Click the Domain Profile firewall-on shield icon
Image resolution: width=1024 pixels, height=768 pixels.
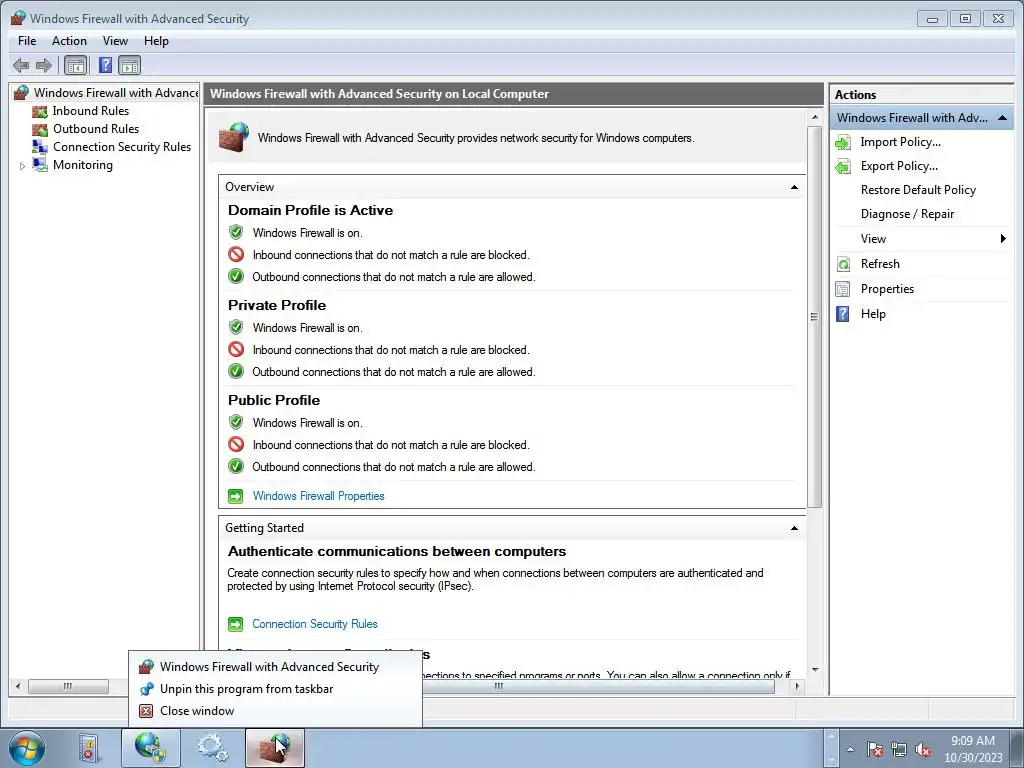point(236,232)
